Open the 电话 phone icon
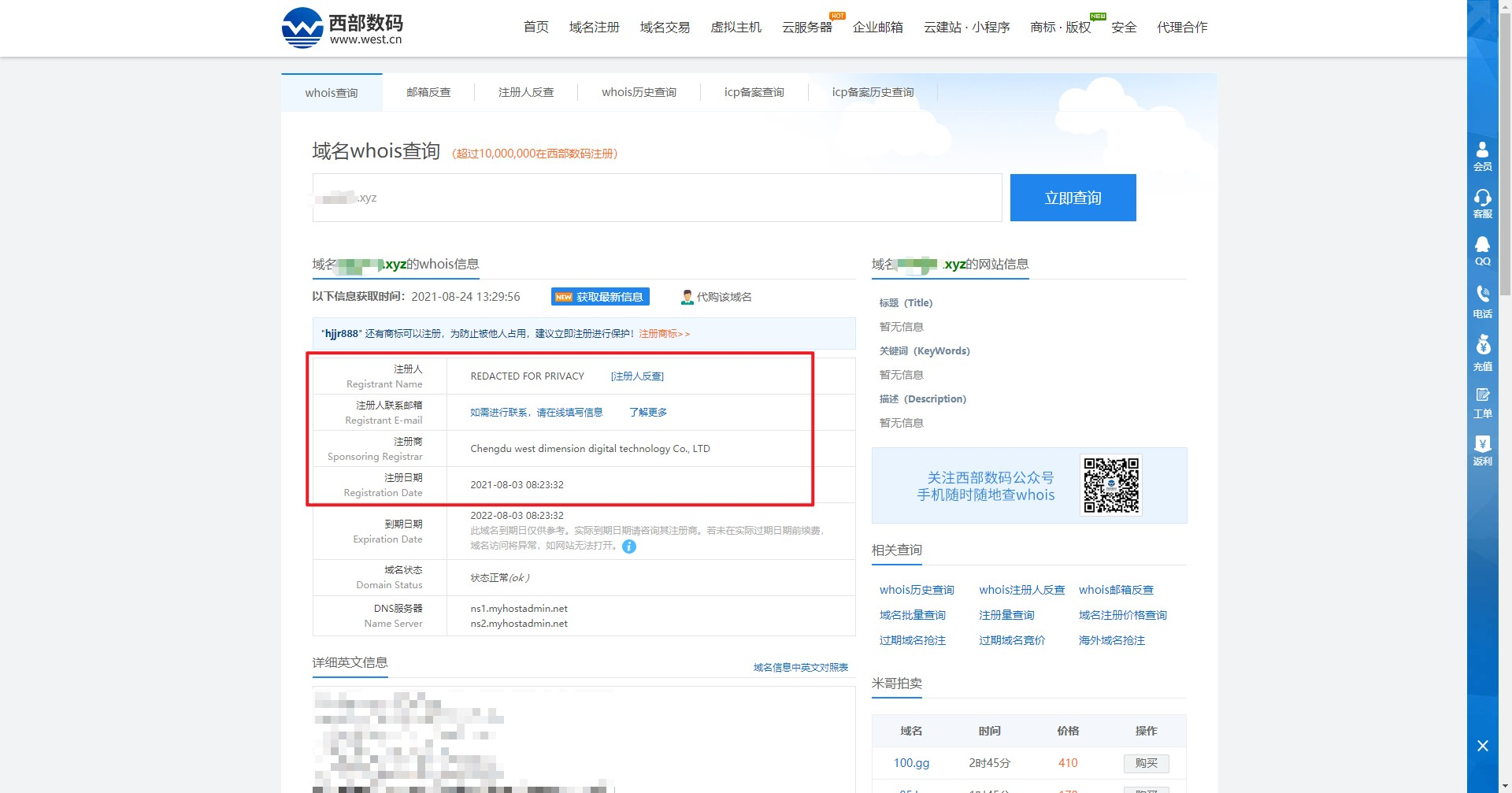 coord(1482,302)
